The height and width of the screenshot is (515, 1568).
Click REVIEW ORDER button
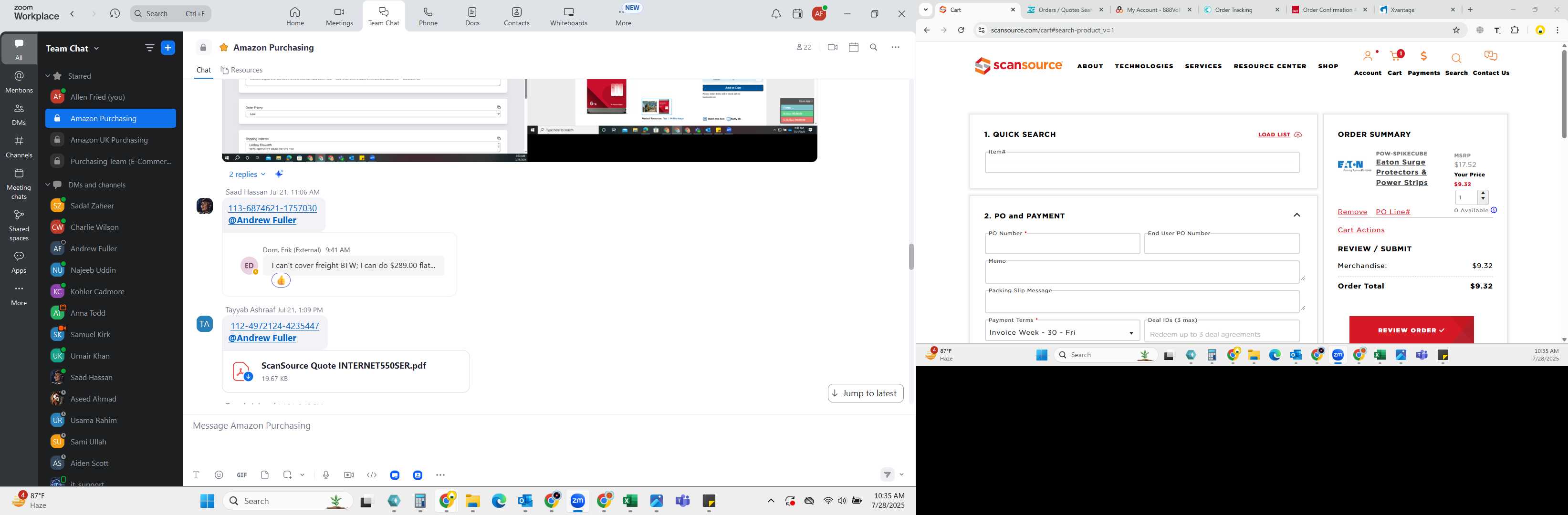[1411, 330]
